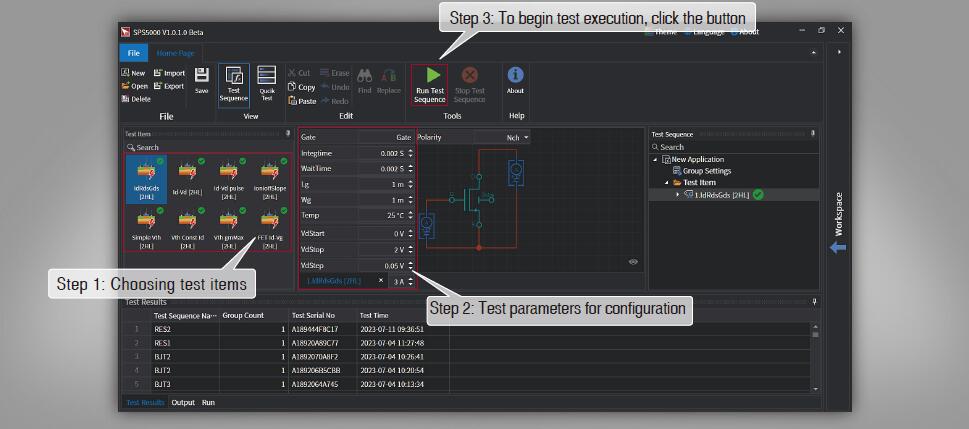
Task: Collapse the New Application tree node
Action: pos(656,159)
